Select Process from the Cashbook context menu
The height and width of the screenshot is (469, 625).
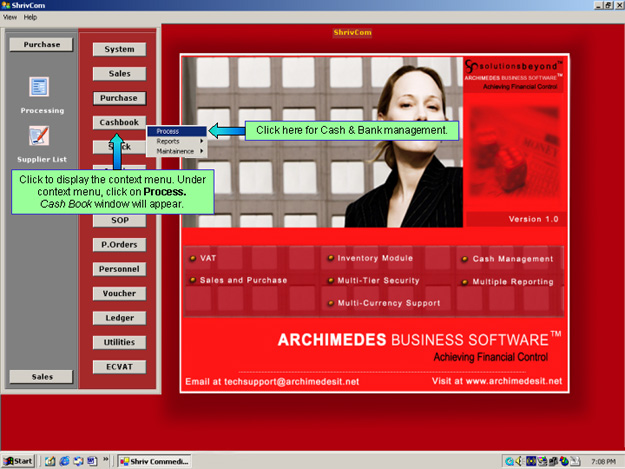(x=168, y=131)
